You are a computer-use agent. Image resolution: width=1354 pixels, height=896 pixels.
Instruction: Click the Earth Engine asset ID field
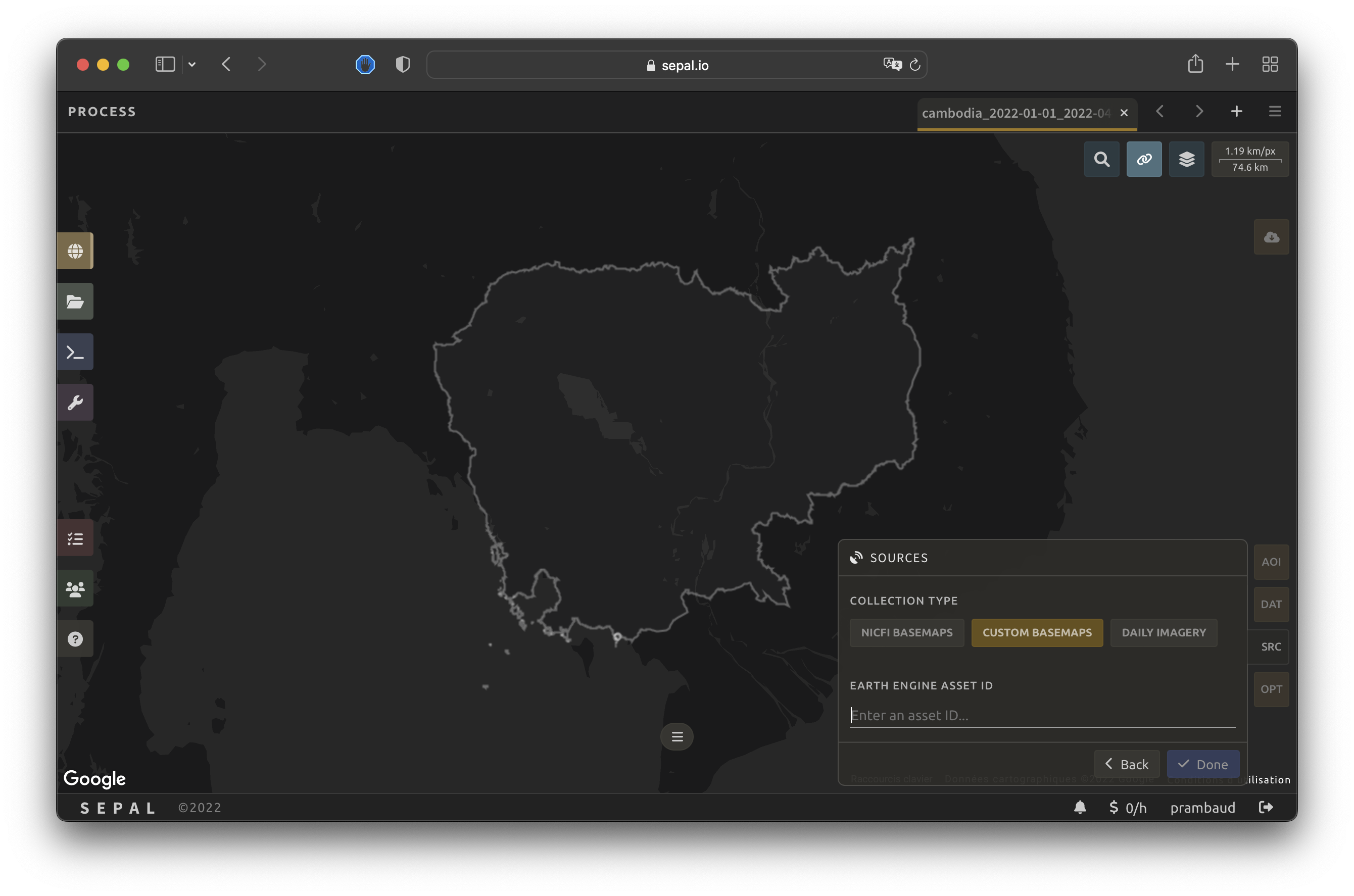tap(1041, 715)
